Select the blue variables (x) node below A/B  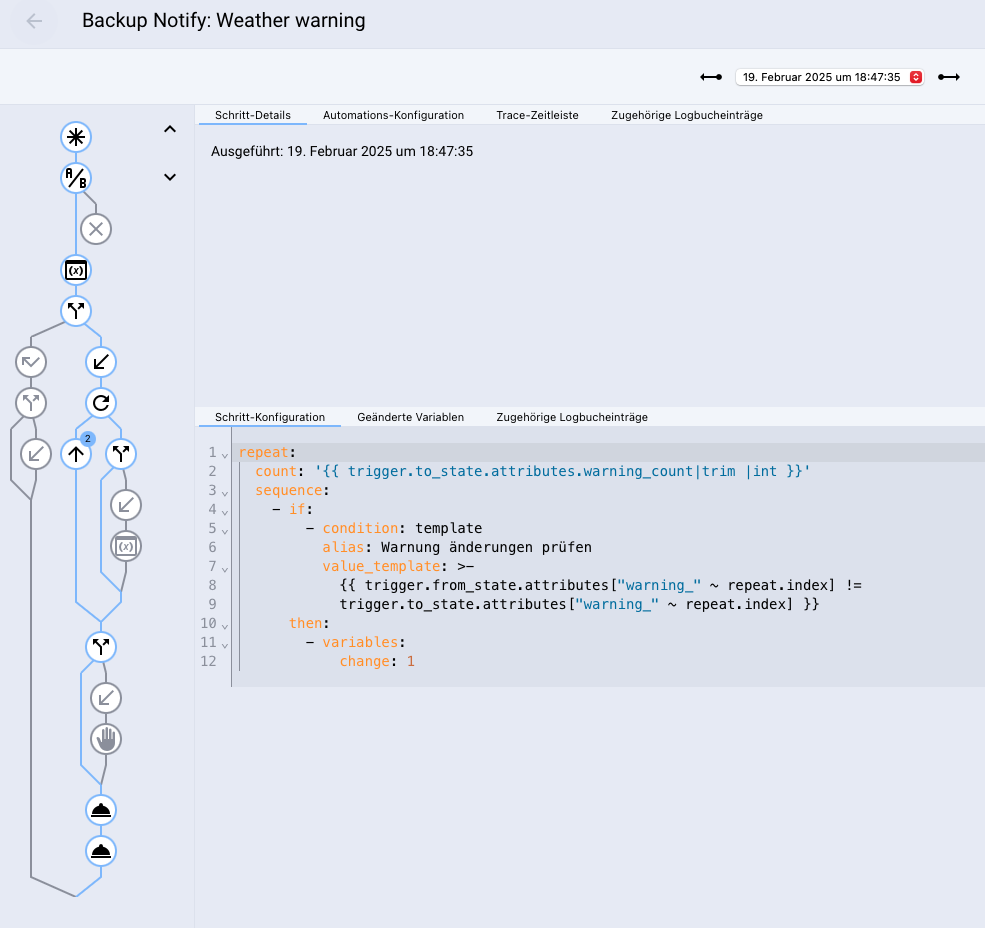[76, 270]
